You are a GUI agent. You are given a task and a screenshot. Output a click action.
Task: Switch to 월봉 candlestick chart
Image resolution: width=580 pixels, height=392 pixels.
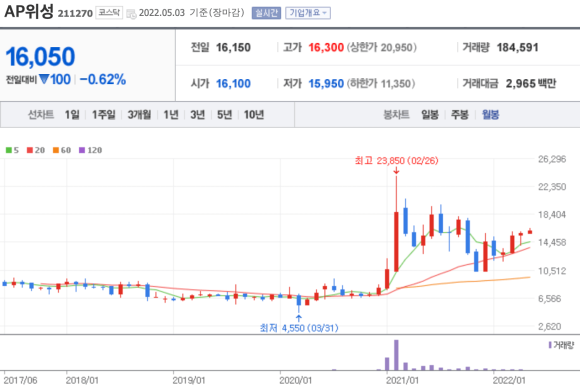coord(490,115)
